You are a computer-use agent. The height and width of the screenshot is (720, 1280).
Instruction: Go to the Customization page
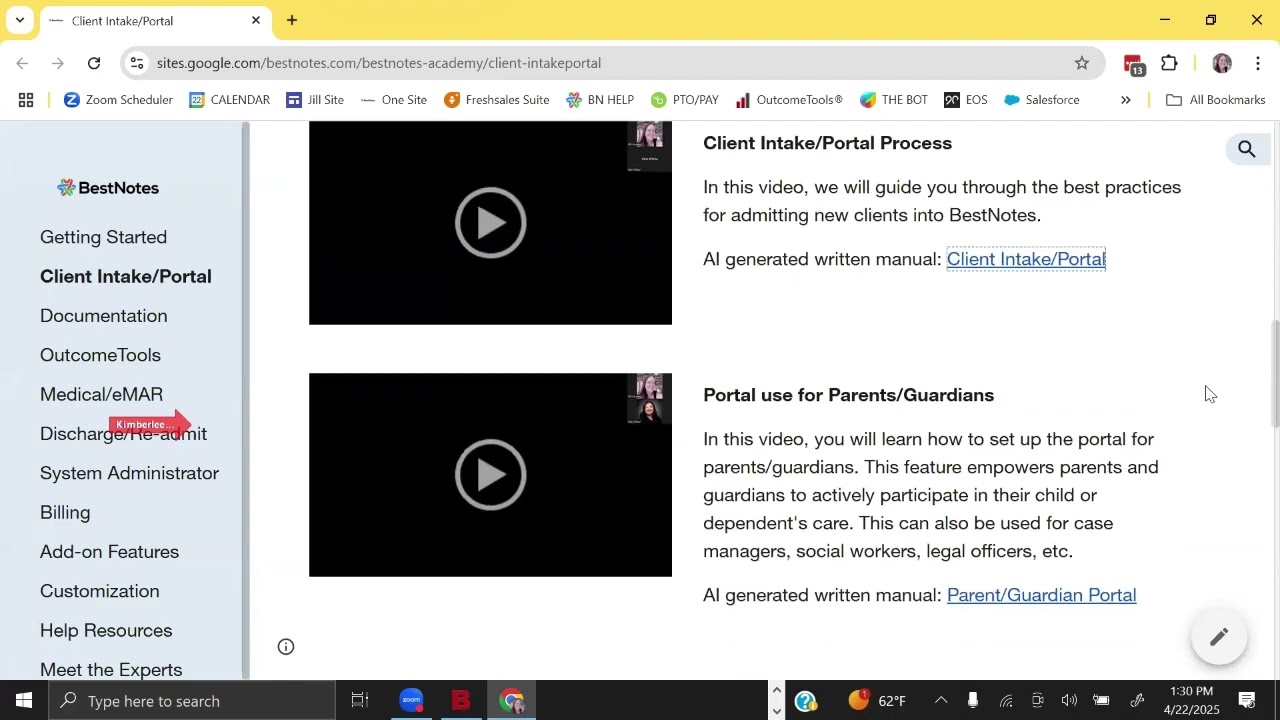[99, 591]
